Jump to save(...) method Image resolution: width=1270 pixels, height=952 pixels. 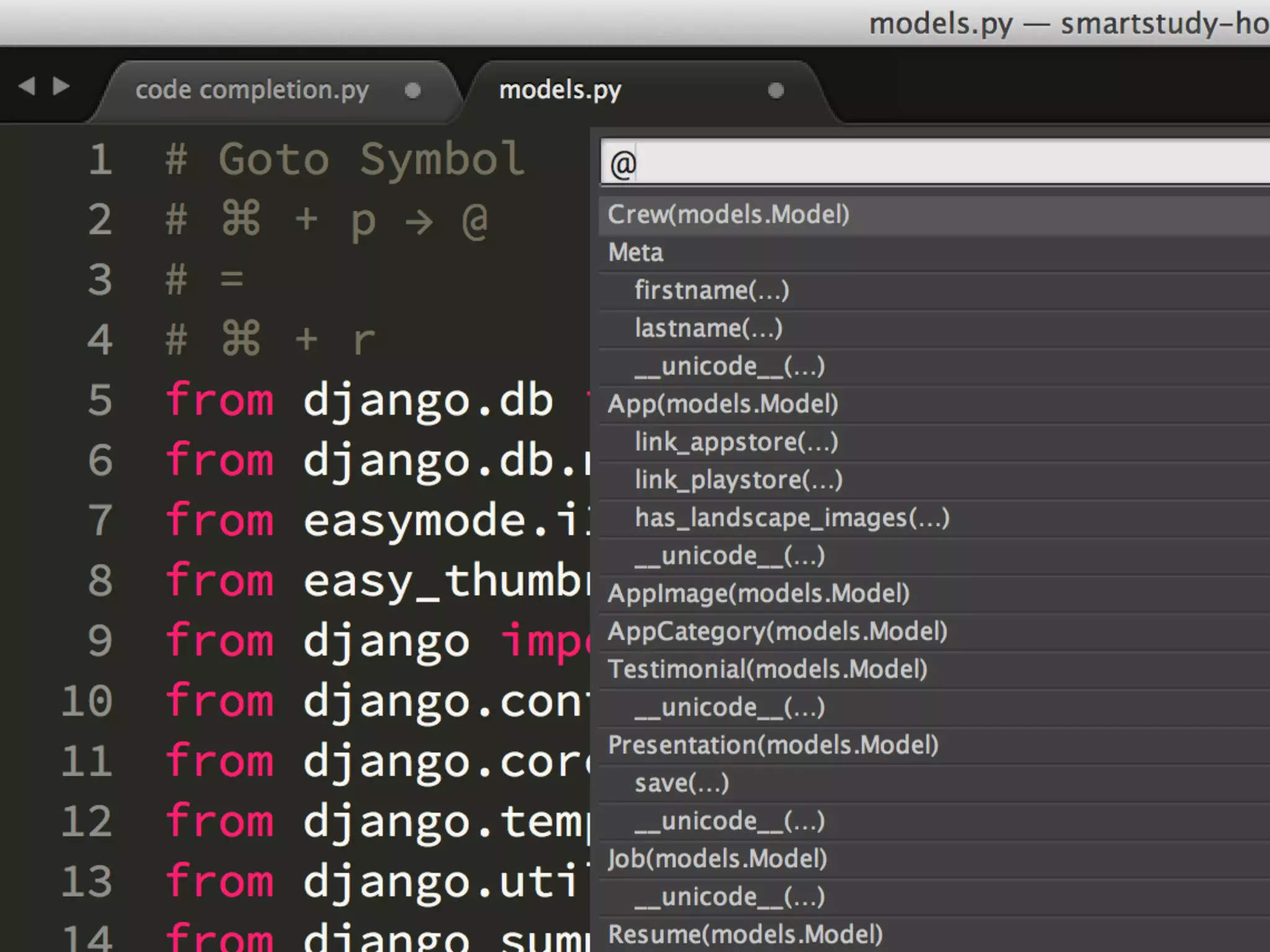click(935, 783)
